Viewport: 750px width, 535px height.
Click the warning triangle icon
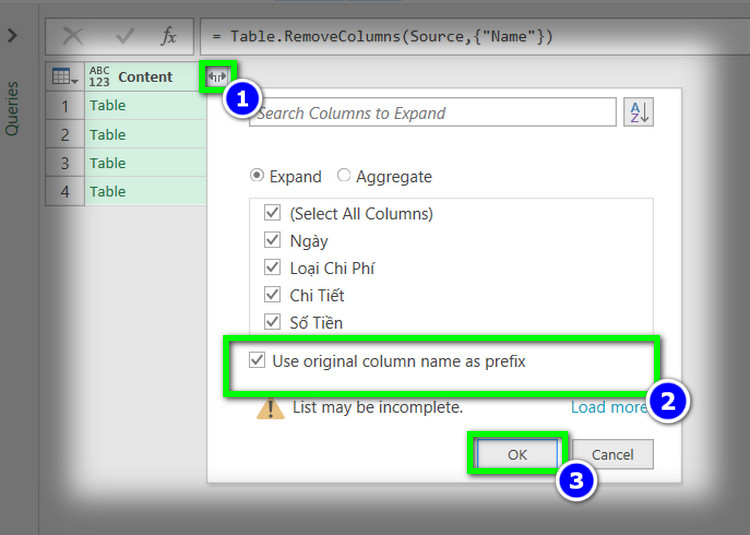point(270,409)
